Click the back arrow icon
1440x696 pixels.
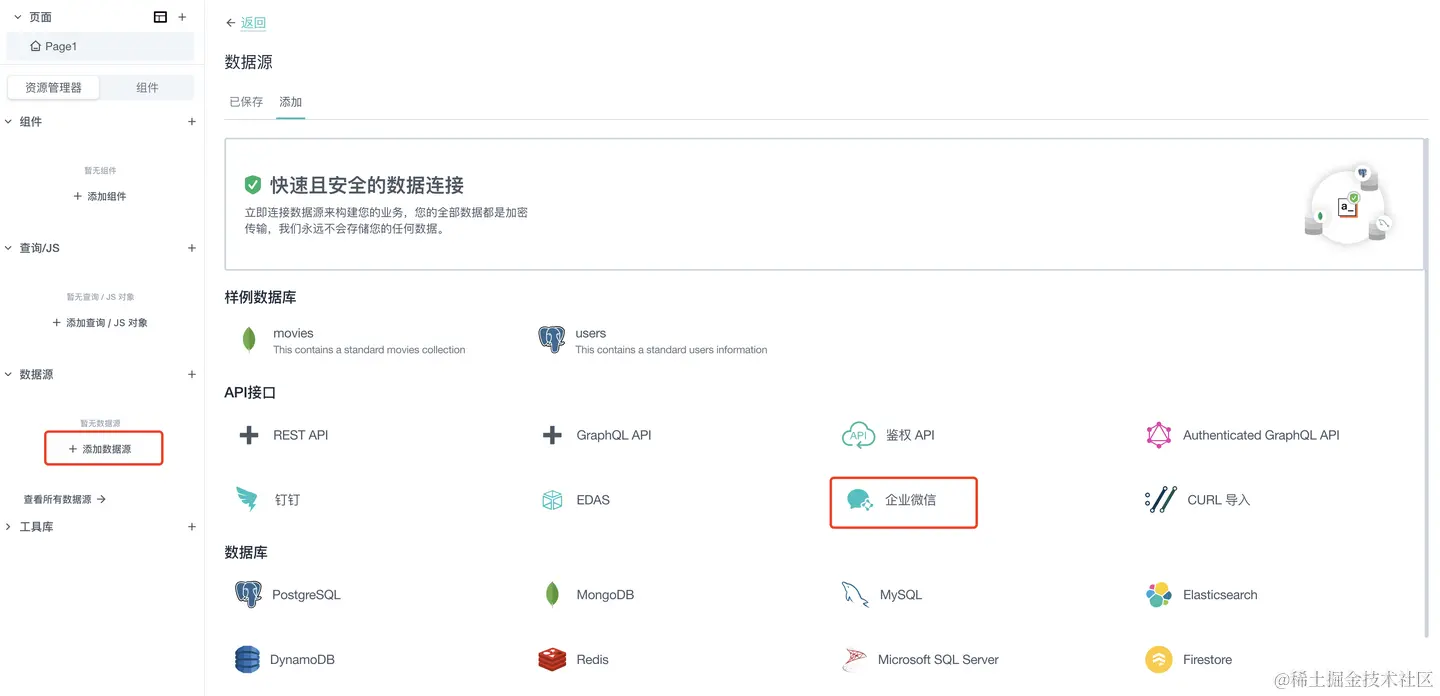coord(231,23)
